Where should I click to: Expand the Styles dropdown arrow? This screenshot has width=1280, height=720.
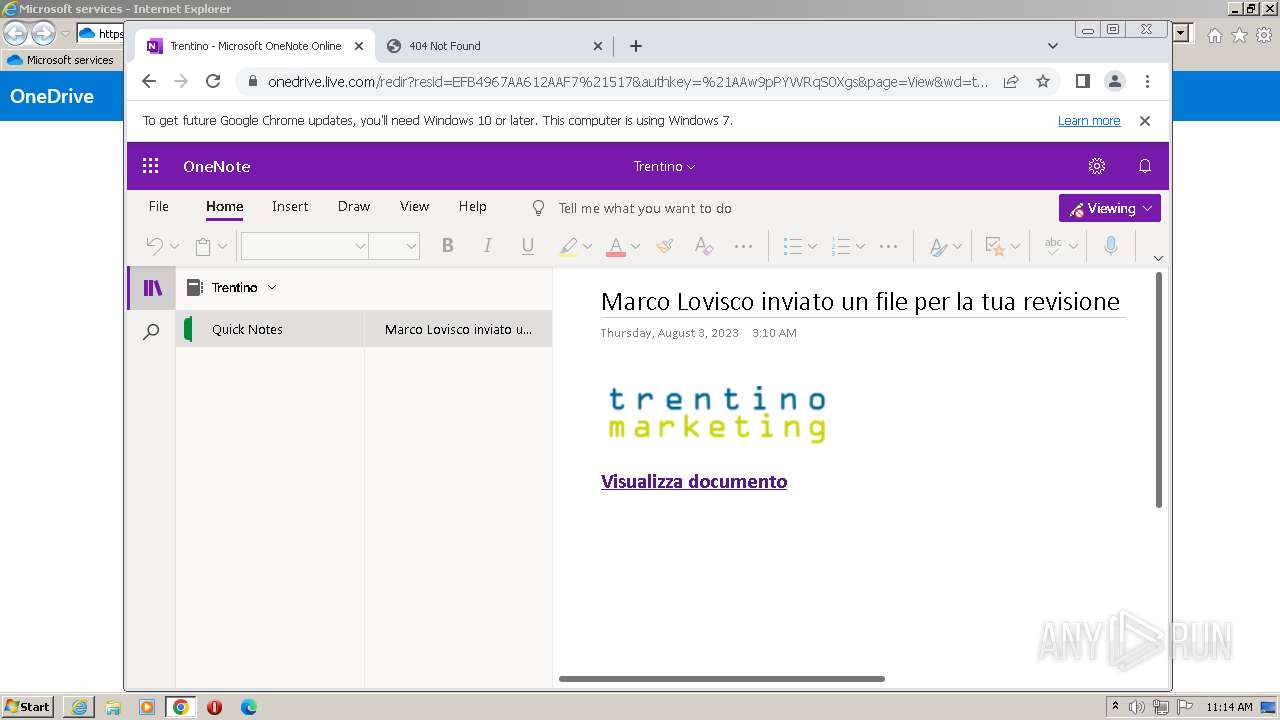pos(957,246)
